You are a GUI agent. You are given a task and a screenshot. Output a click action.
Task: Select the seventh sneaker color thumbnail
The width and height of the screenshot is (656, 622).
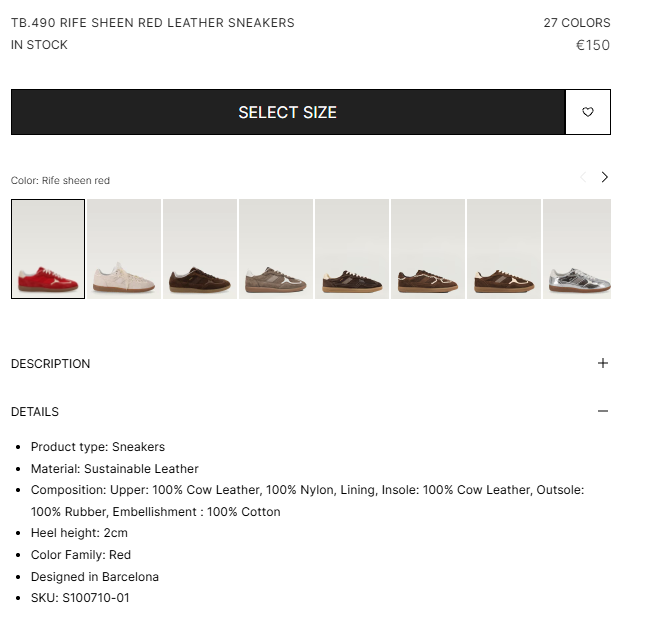(504, 249)
